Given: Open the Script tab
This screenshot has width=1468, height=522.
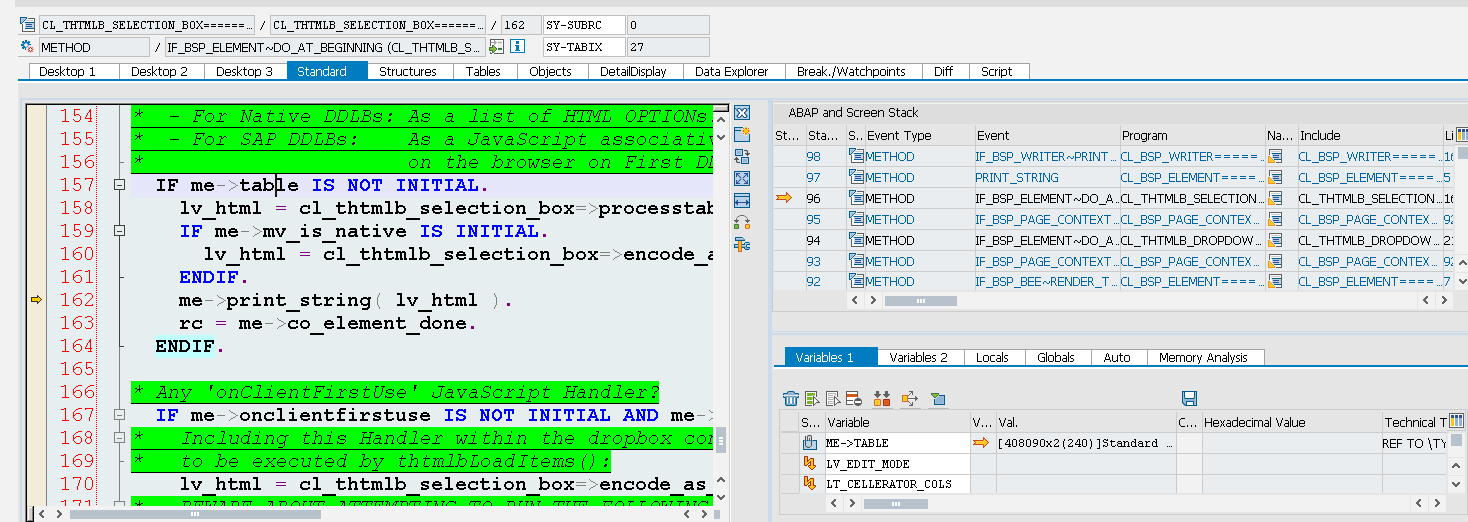Looking at the screenshot, I should tap(997, 71).
